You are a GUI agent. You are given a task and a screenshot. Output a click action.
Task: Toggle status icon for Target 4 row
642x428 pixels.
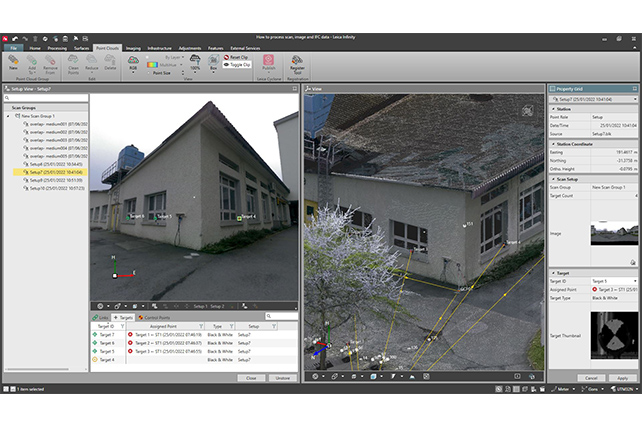pyautogui.click(x=95, y=359)
